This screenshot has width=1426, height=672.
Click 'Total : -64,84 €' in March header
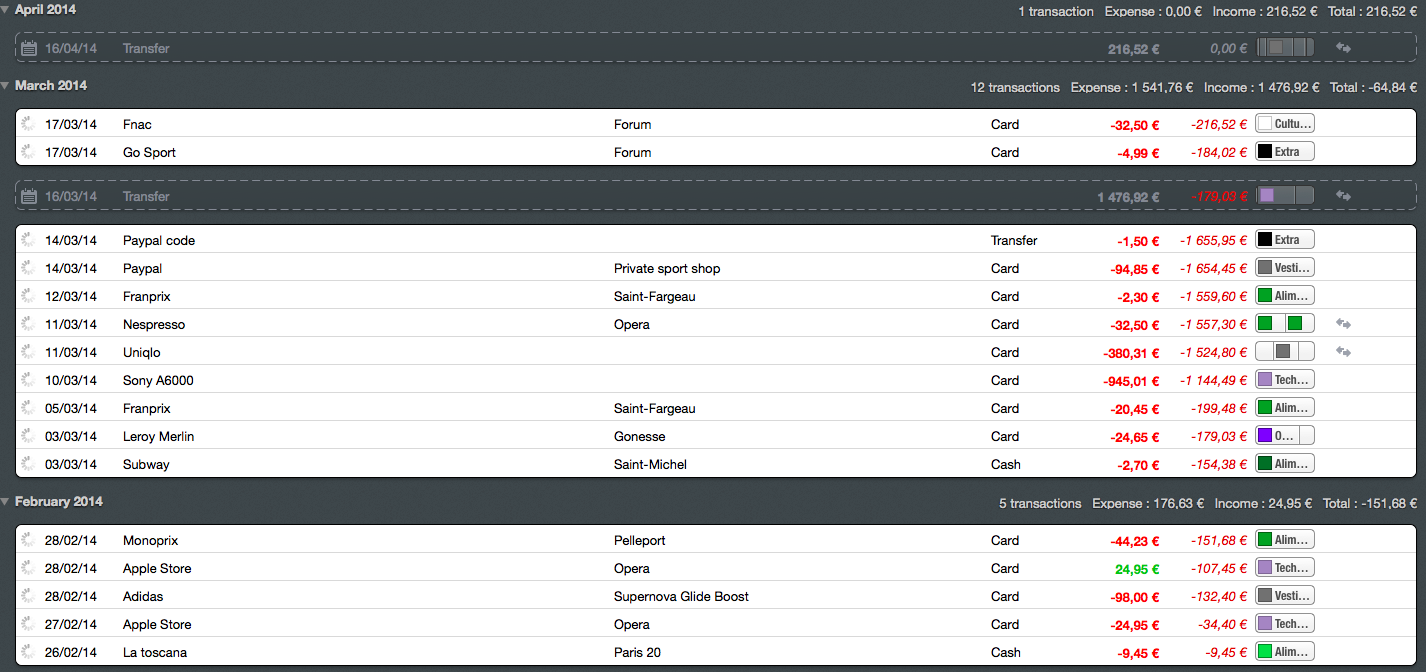click(x=1374, y=87)
